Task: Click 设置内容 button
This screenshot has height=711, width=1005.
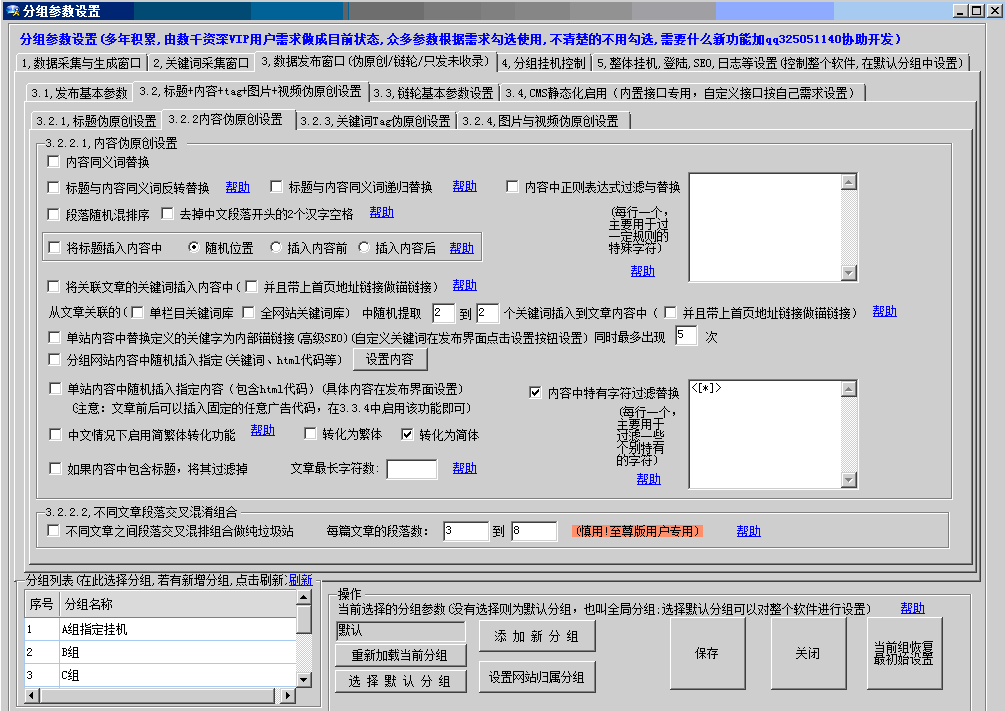Action: (395, 359)
